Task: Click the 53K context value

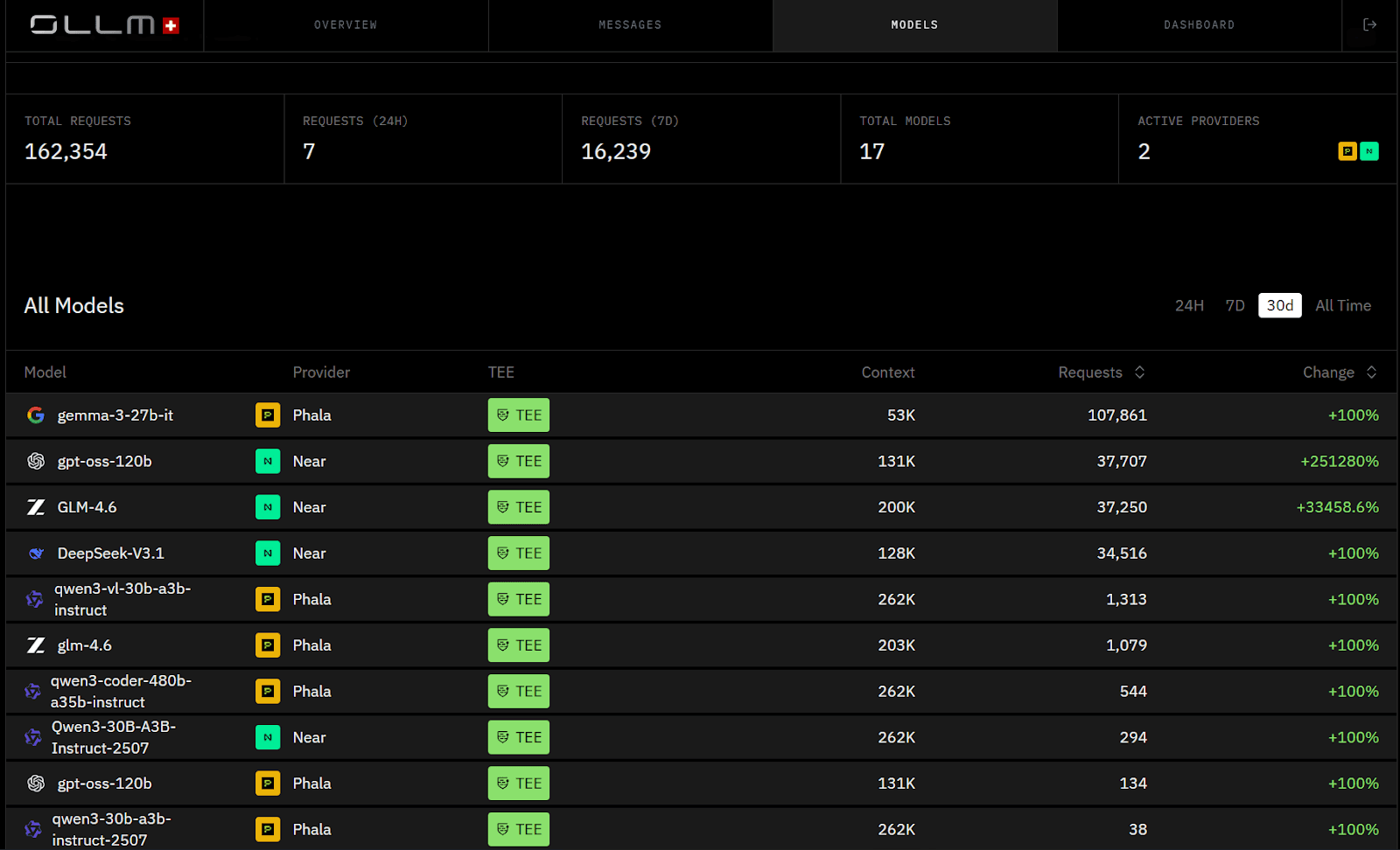Action: 901,415
